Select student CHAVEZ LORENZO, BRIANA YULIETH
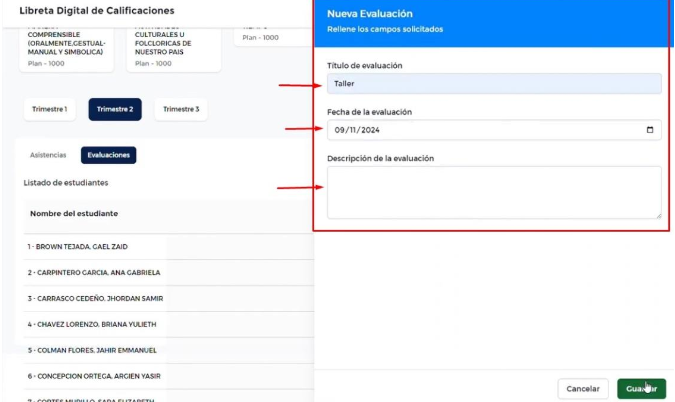Screen dimensions: 675x402 pos(92,324)
